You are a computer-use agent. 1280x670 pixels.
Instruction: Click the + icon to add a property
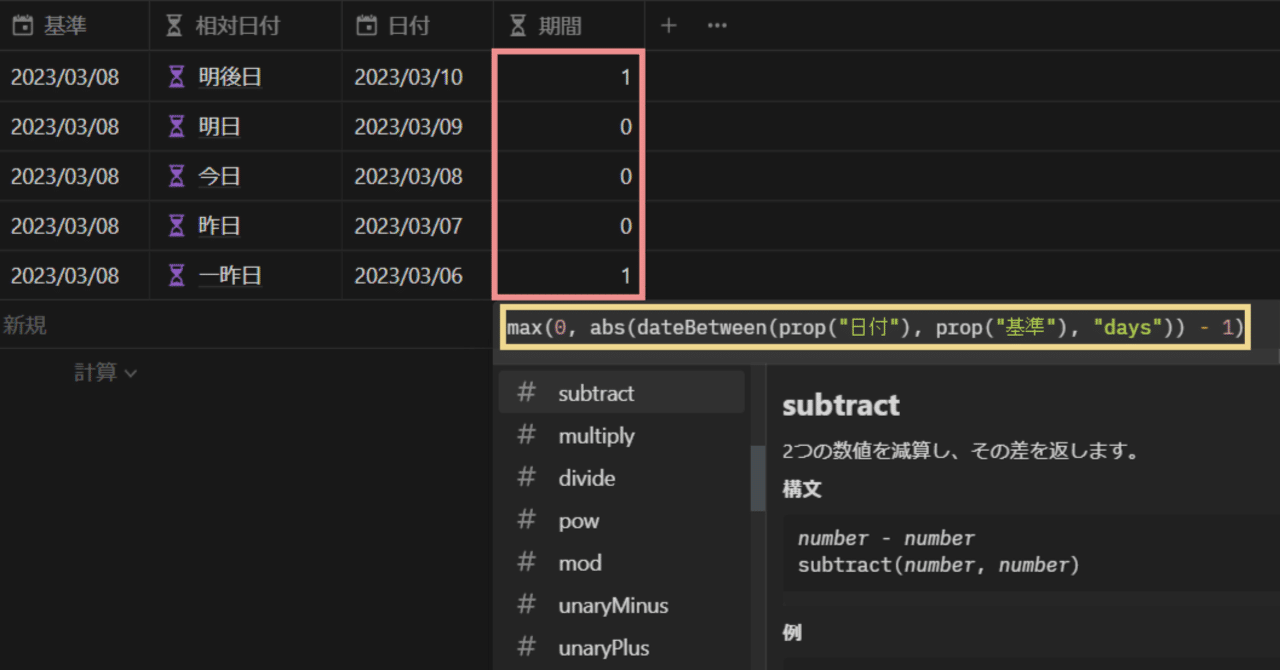(668, 24)
